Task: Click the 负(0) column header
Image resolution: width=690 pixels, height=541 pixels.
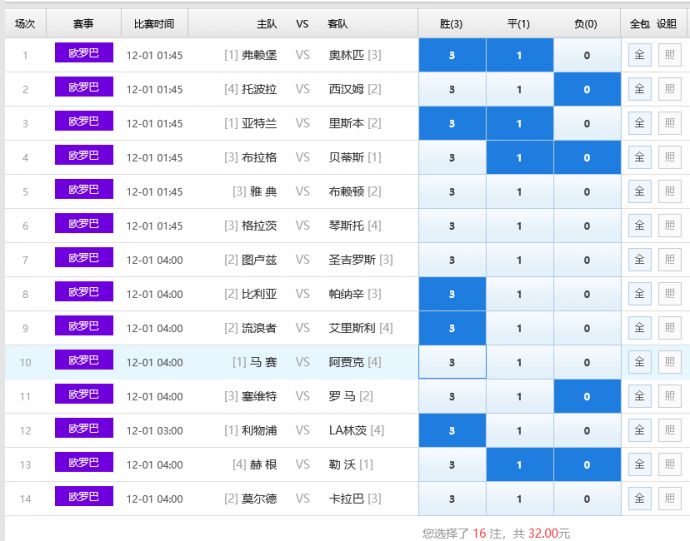Action: (x=587, y=23)
